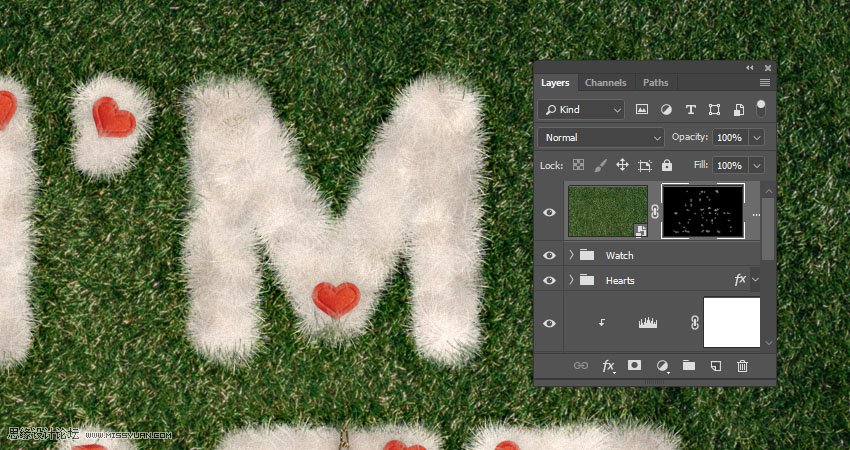Hide the Watch group layer
This screenshot has width=850, height=450.
point(549,256)
